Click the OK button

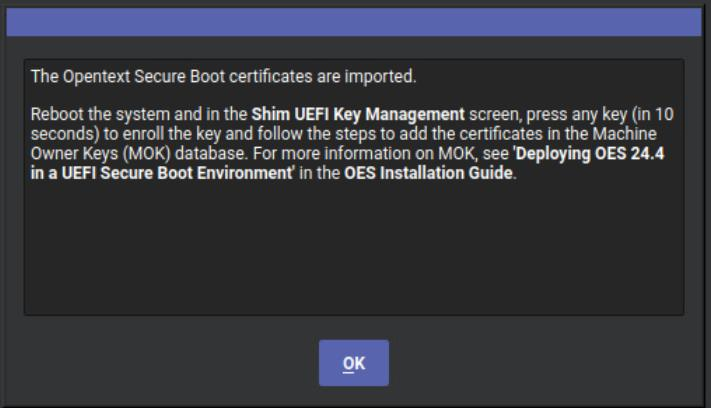353,363
